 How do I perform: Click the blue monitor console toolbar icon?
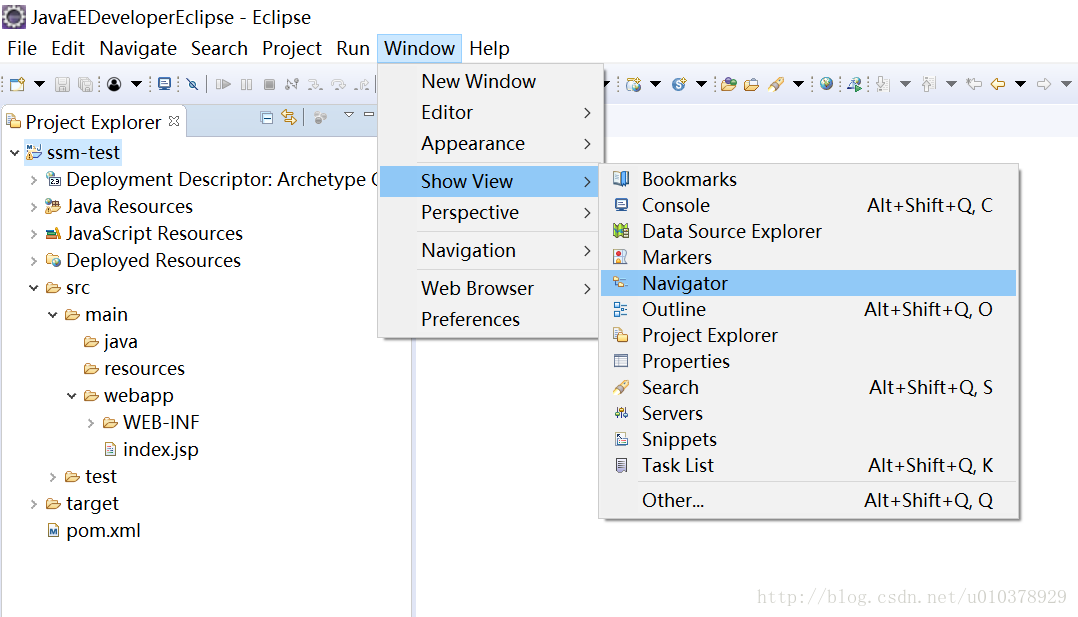164,85
